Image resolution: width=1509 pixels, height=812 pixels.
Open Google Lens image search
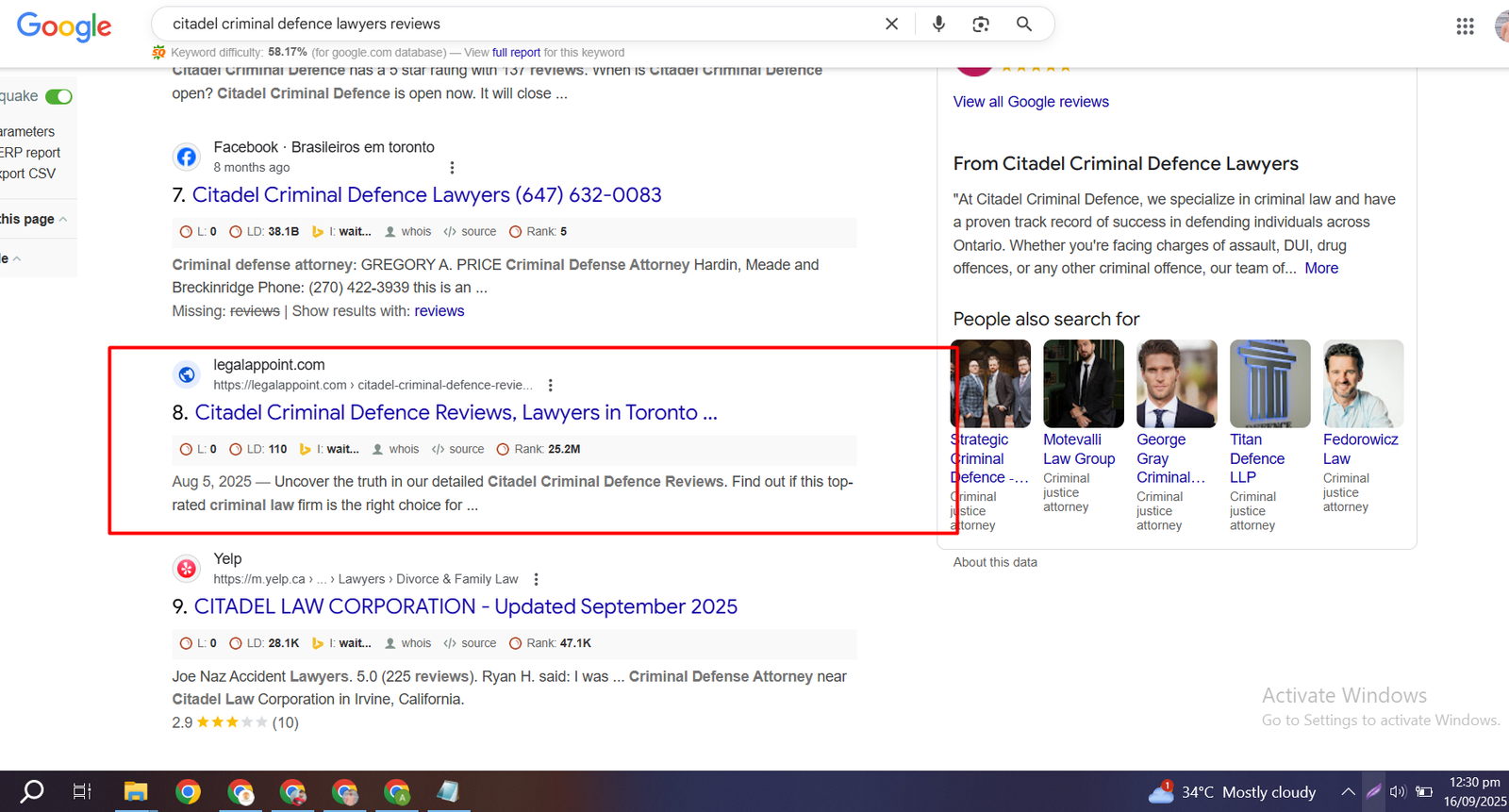click(981, 25)
